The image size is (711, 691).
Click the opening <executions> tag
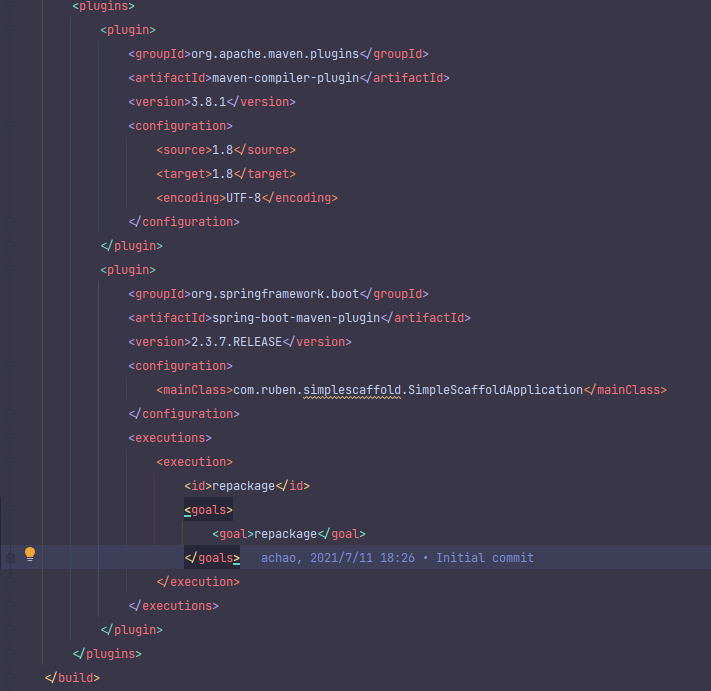(169, 438)
